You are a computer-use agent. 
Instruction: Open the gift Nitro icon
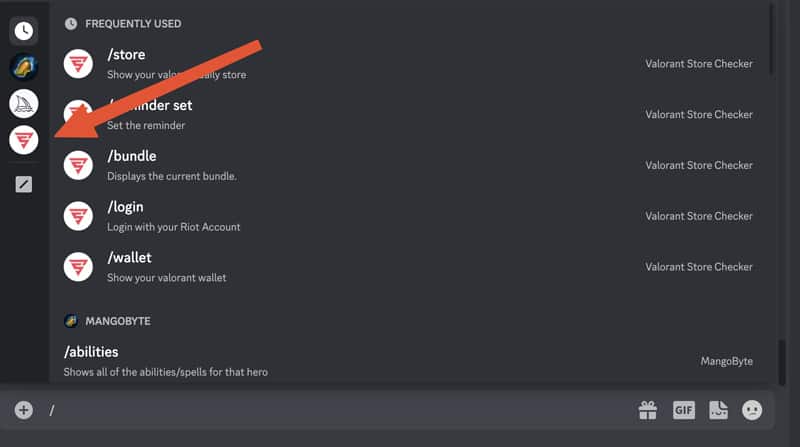[648, 410]
